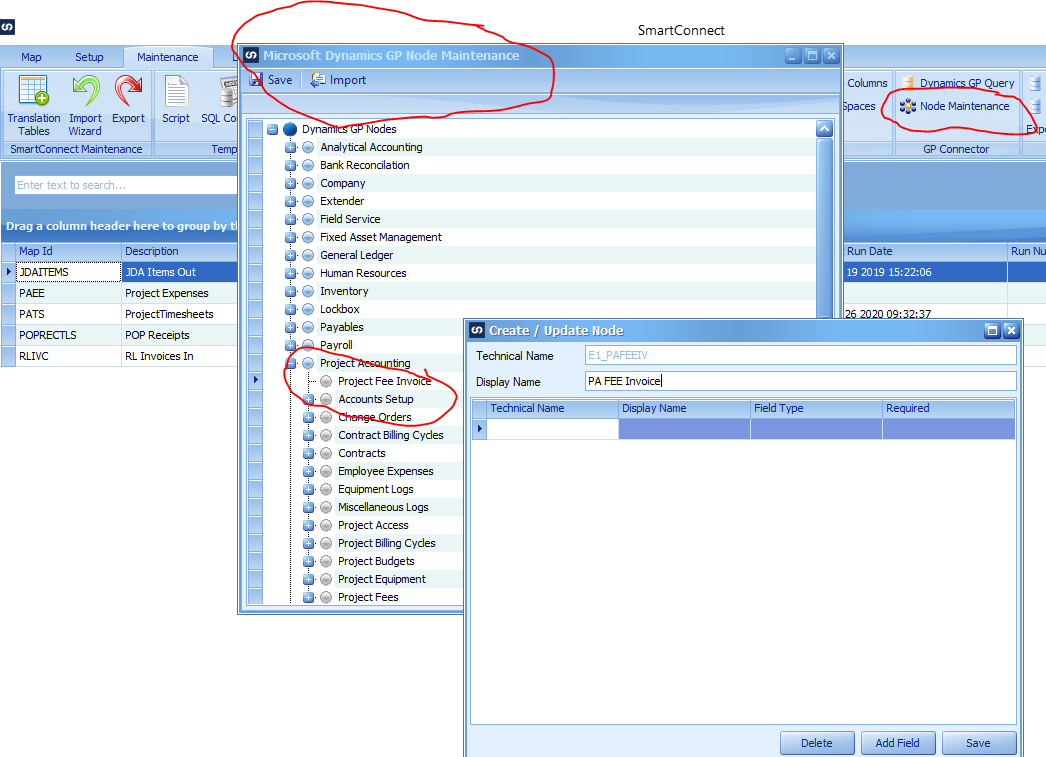Select the Fixed Asset Management tree item
Viewport: 1046px width, 757px height.
[x=380, y=237]
